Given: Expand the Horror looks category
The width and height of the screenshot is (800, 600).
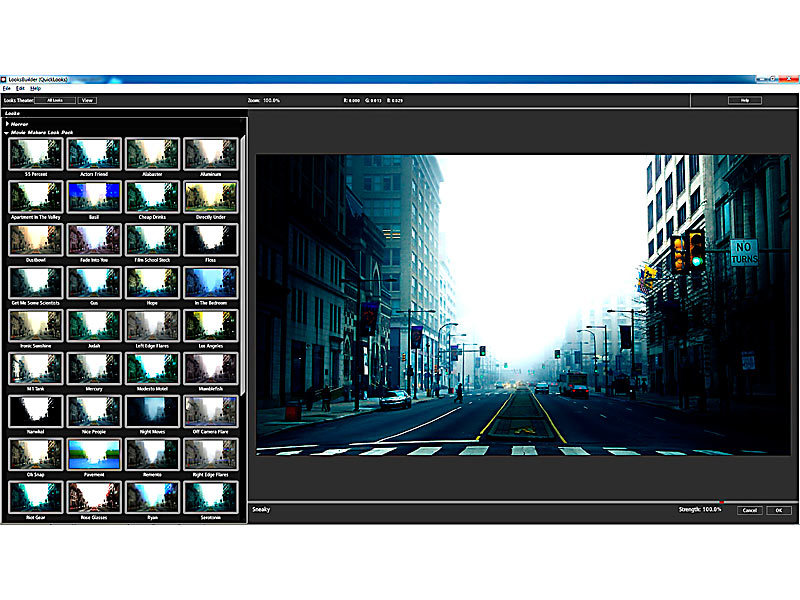Looking at the screenshot, I should coord(7,124).
